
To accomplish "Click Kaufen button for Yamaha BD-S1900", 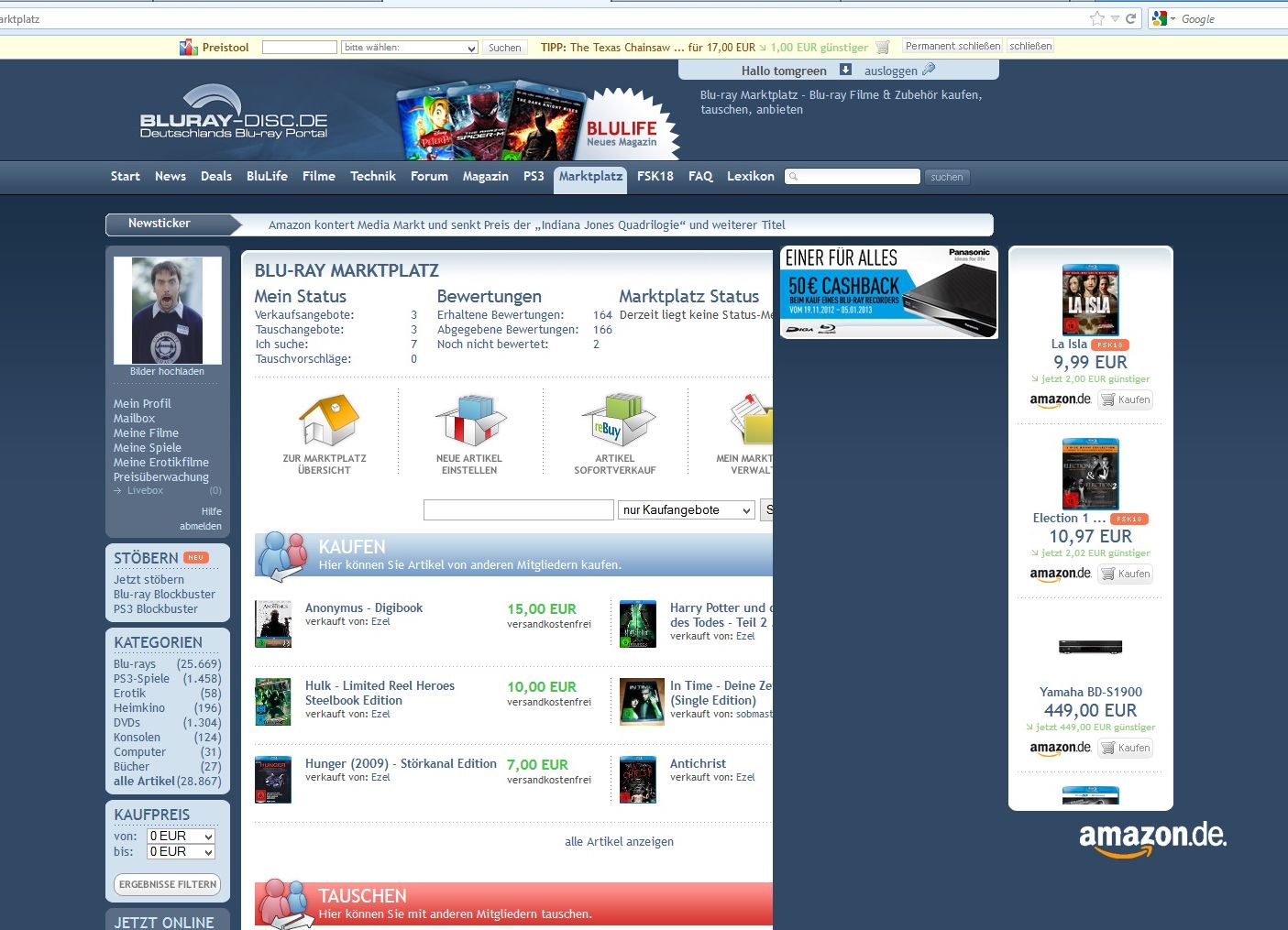I will click(1126, 748).
